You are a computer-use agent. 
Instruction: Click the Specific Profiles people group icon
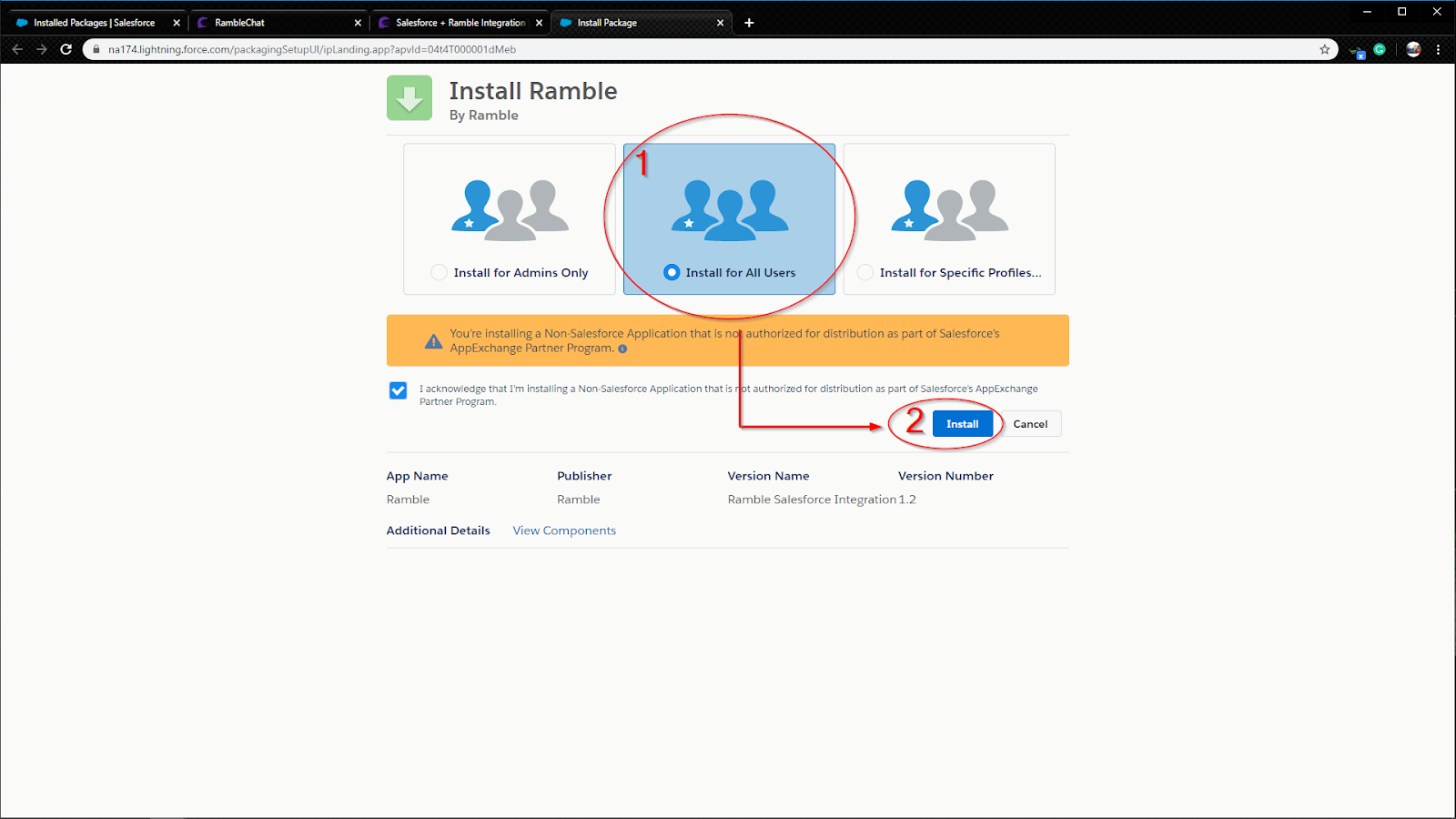tap(950, 210)
